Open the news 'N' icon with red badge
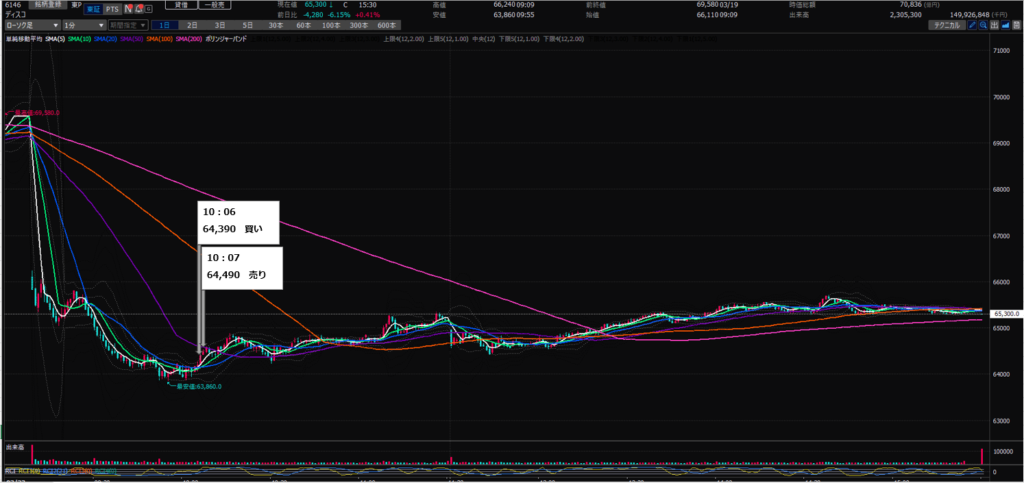 click(126, 9)
